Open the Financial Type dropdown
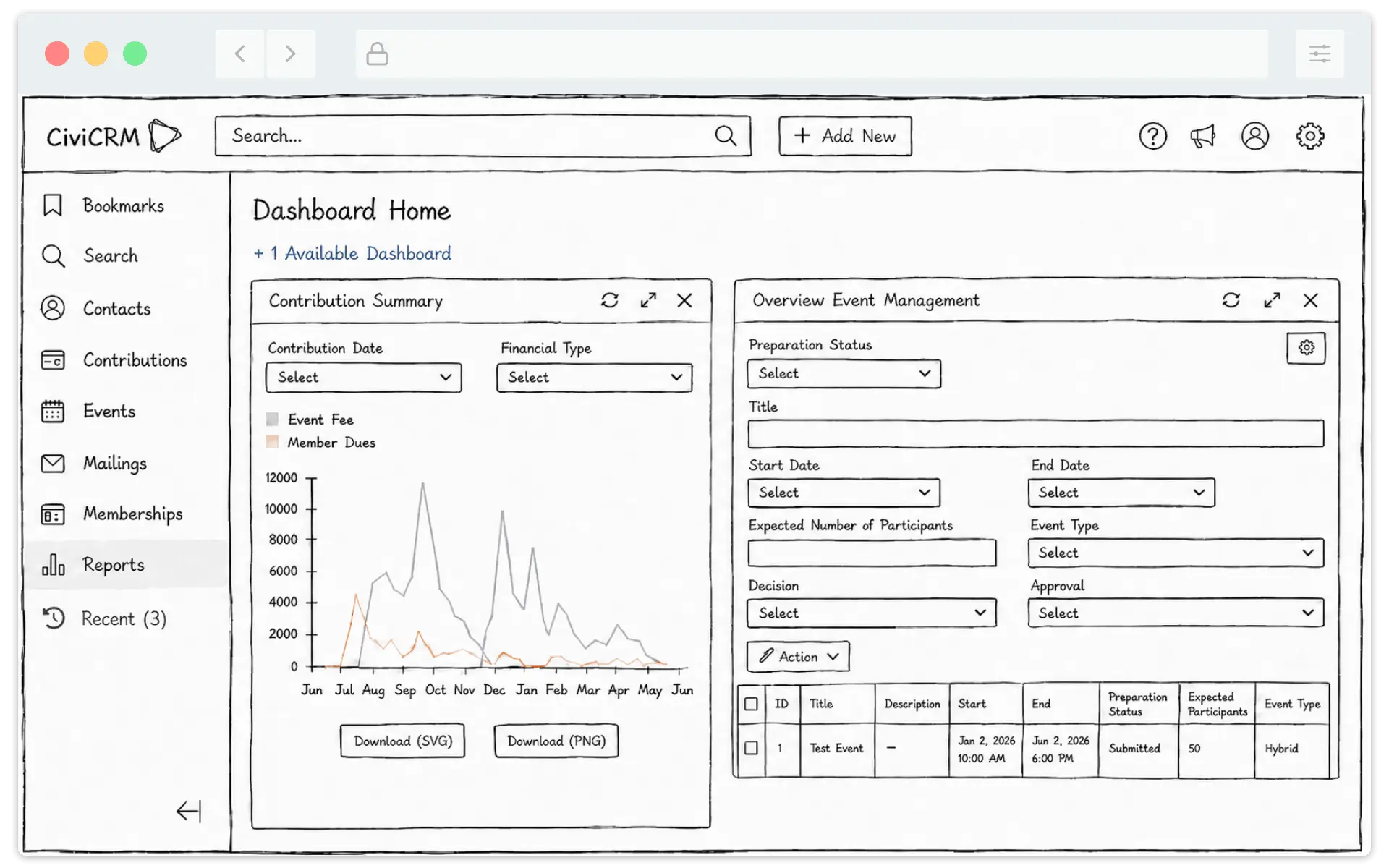This screenshot has height=868, width=1389. pos(594,378)
